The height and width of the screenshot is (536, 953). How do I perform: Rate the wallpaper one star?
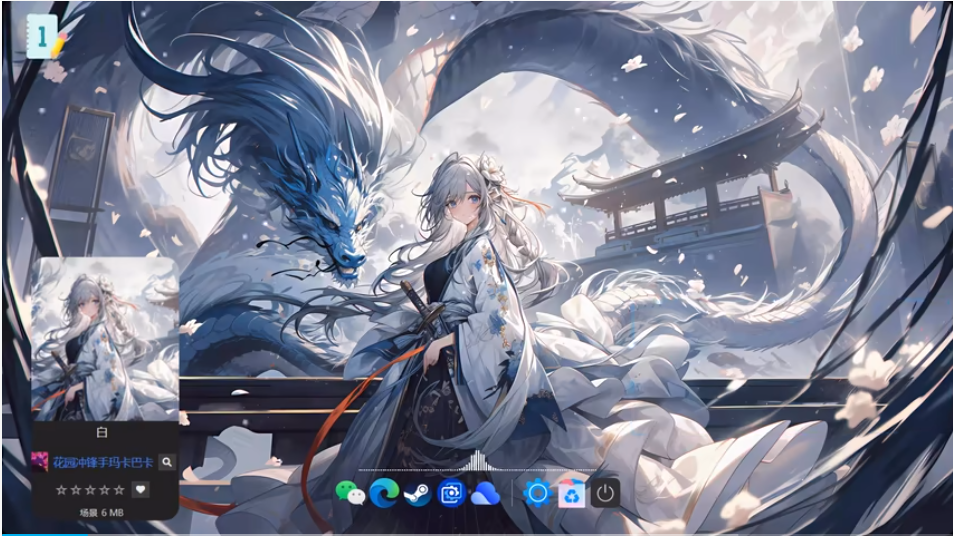click(61, 490)
